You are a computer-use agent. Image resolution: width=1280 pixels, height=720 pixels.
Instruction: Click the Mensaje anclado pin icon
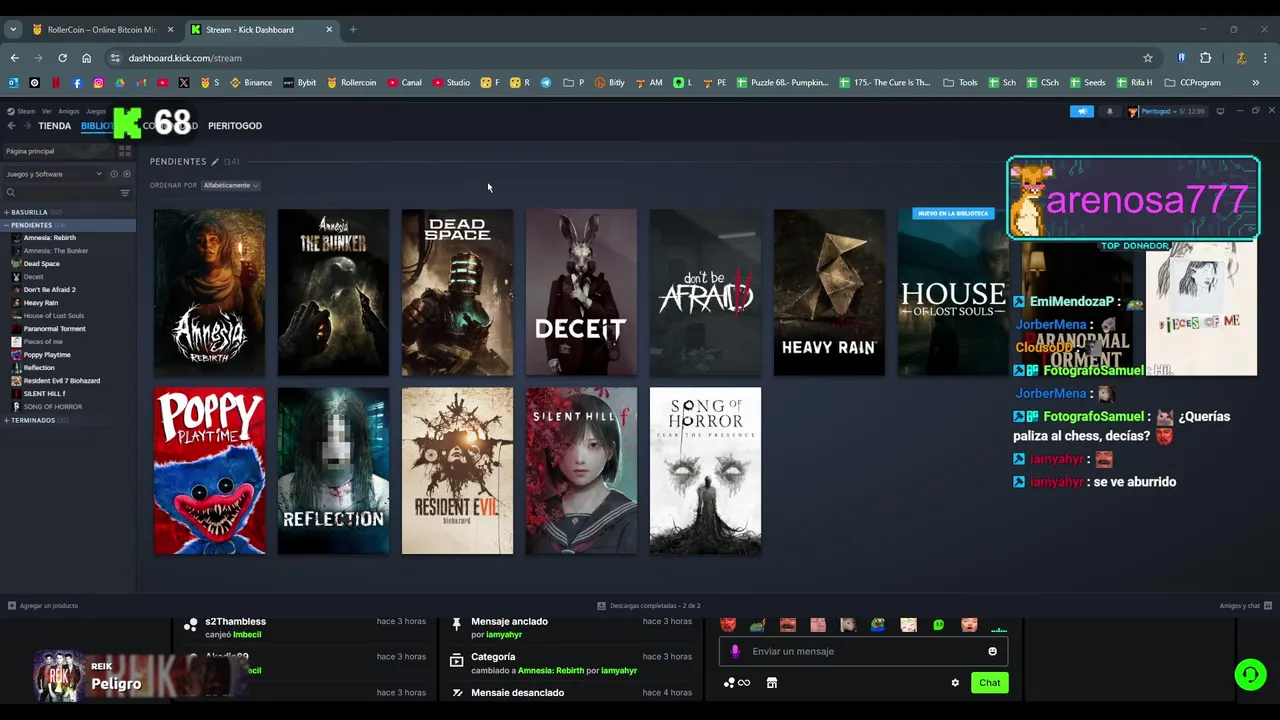point(456,624)
